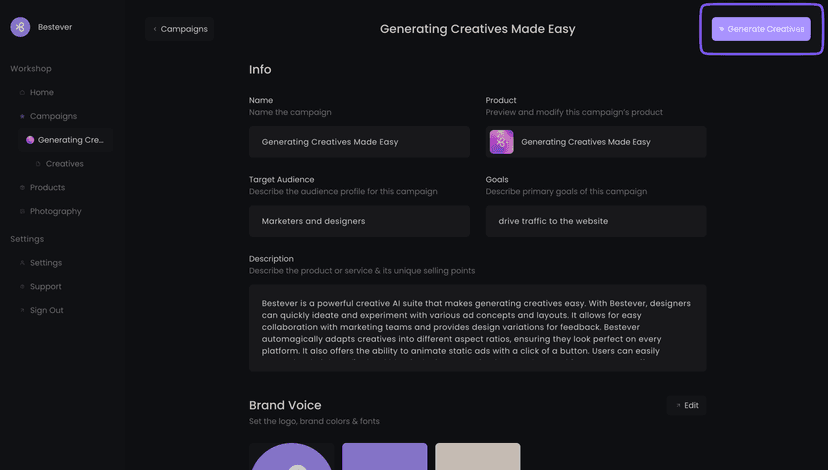Click the Bestever workspace name
828x470 pixels.
tap(55, 27)
